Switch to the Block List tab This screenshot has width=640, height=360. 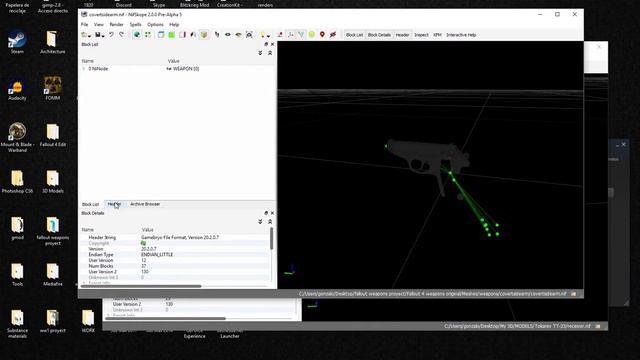tap(91, 204)
